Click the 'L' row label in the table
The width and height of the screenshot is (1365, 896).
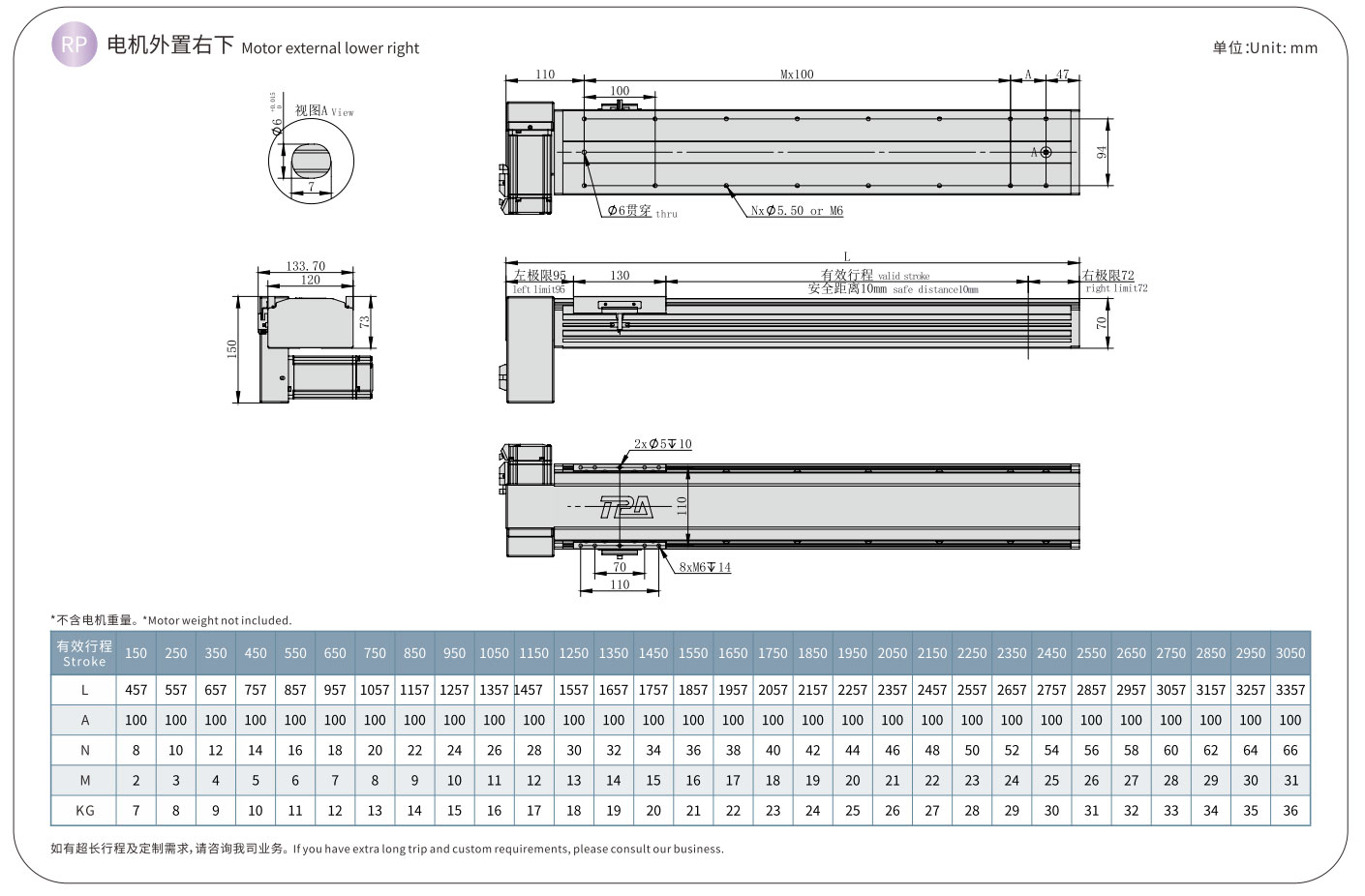(84, 690)
